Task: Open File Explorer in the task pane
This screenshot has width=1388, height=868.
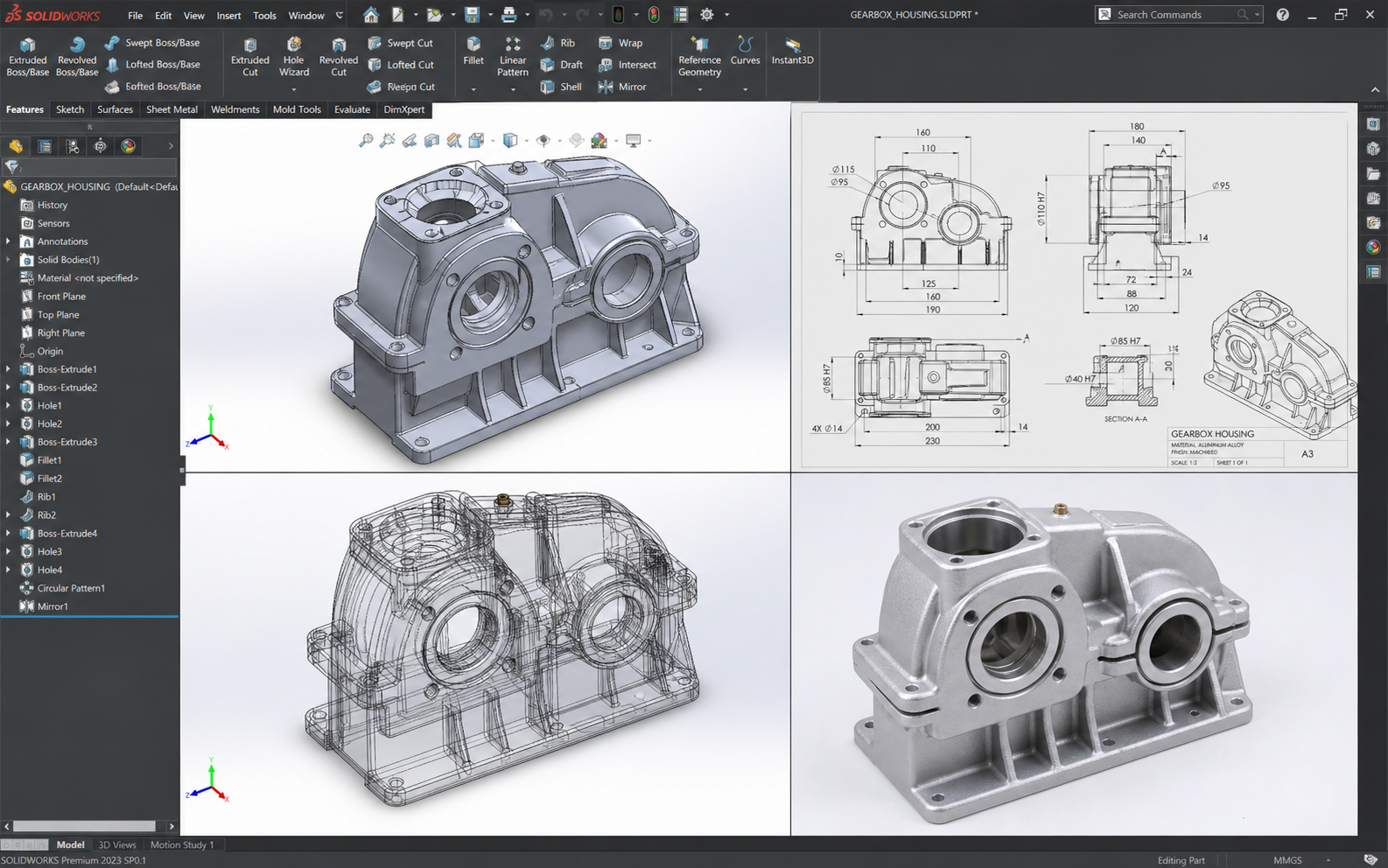Action: coord(1373,173)
